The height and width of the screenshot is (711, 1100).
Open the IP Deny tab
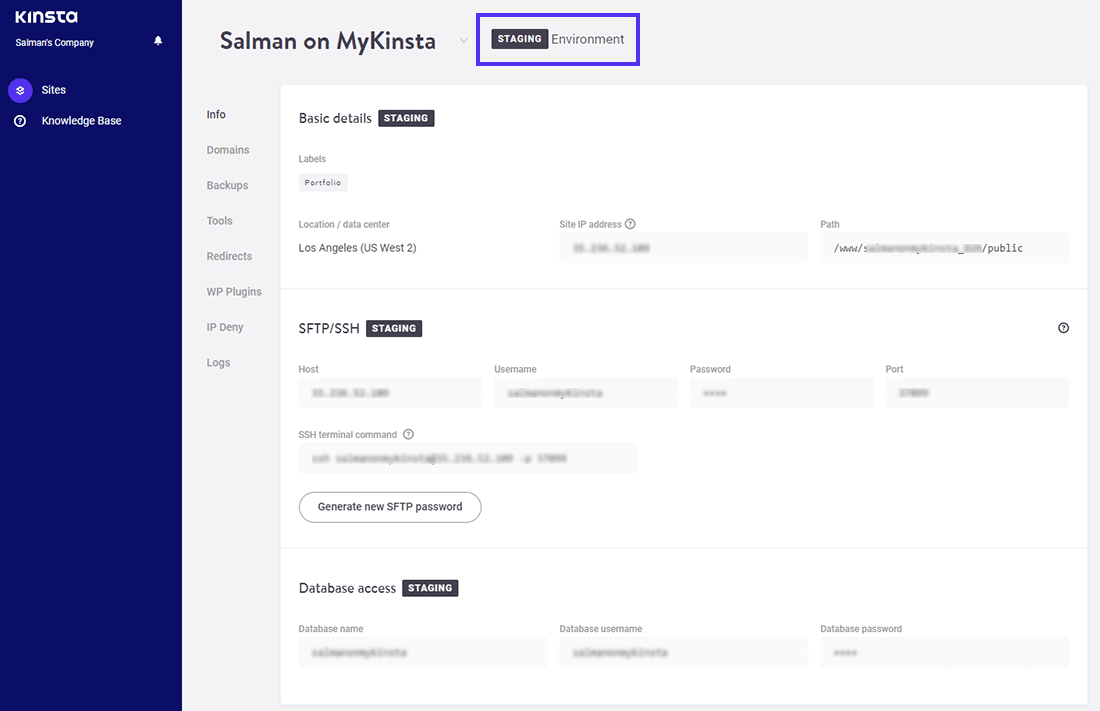coord(225,327)
